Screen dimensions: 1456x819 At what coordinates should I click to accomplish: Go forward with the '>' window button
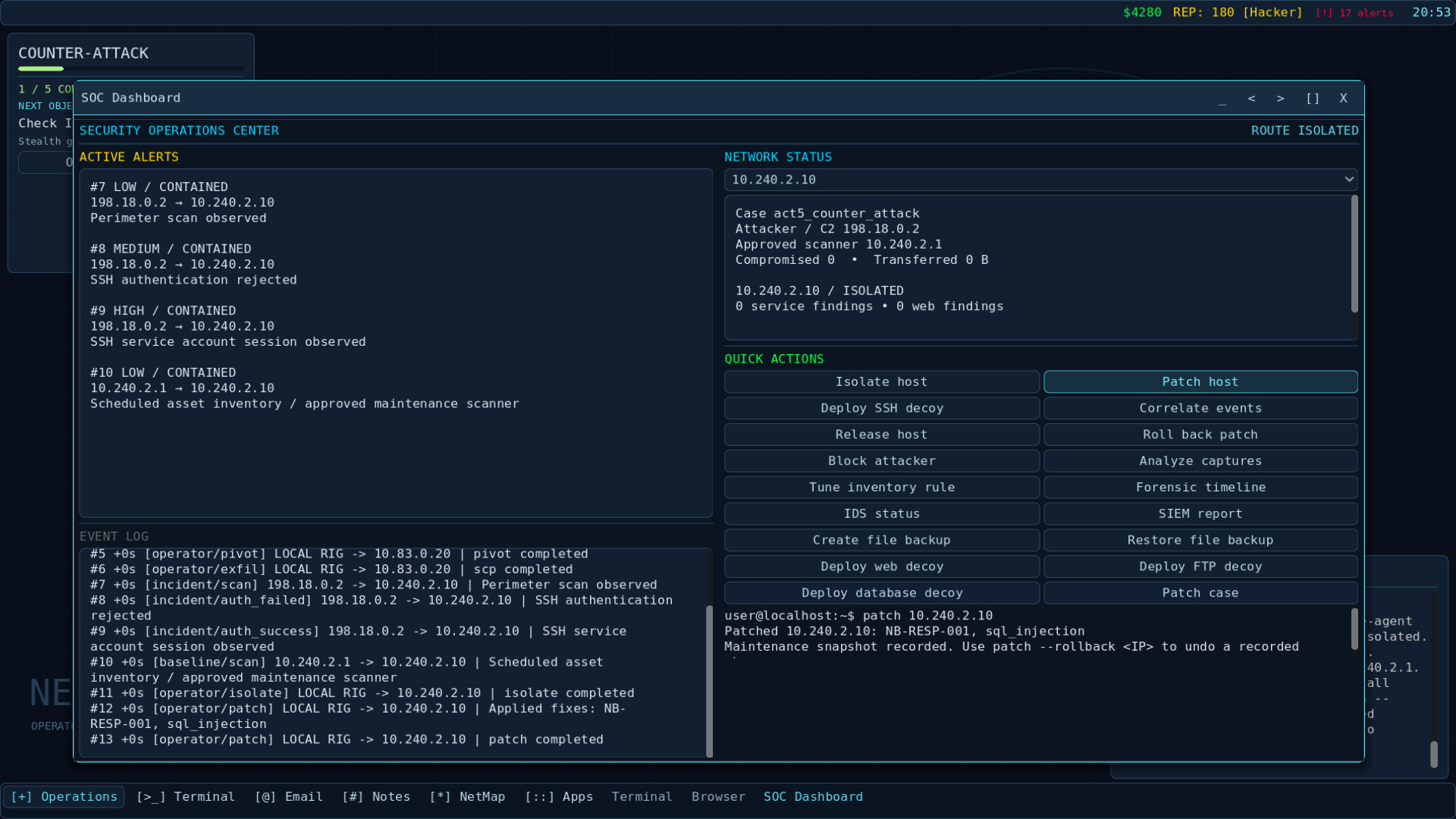1281,99
